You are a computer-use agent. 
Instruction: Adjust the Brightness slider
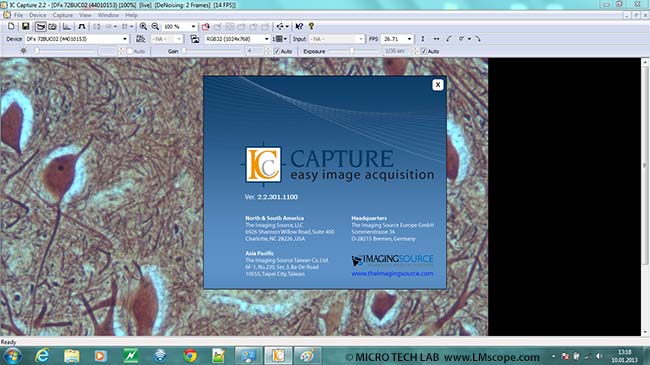pos(65,51)
